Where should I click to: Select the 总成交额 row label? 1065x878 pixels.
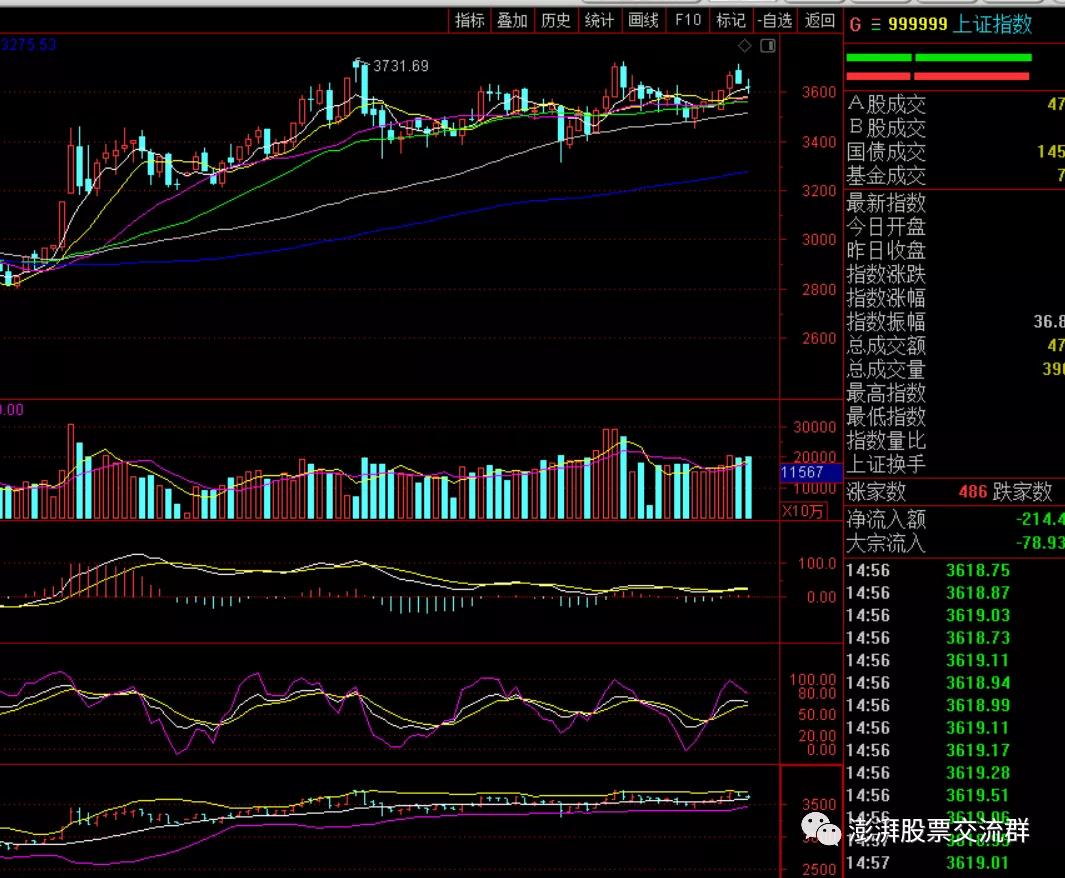tap(886, 346)
